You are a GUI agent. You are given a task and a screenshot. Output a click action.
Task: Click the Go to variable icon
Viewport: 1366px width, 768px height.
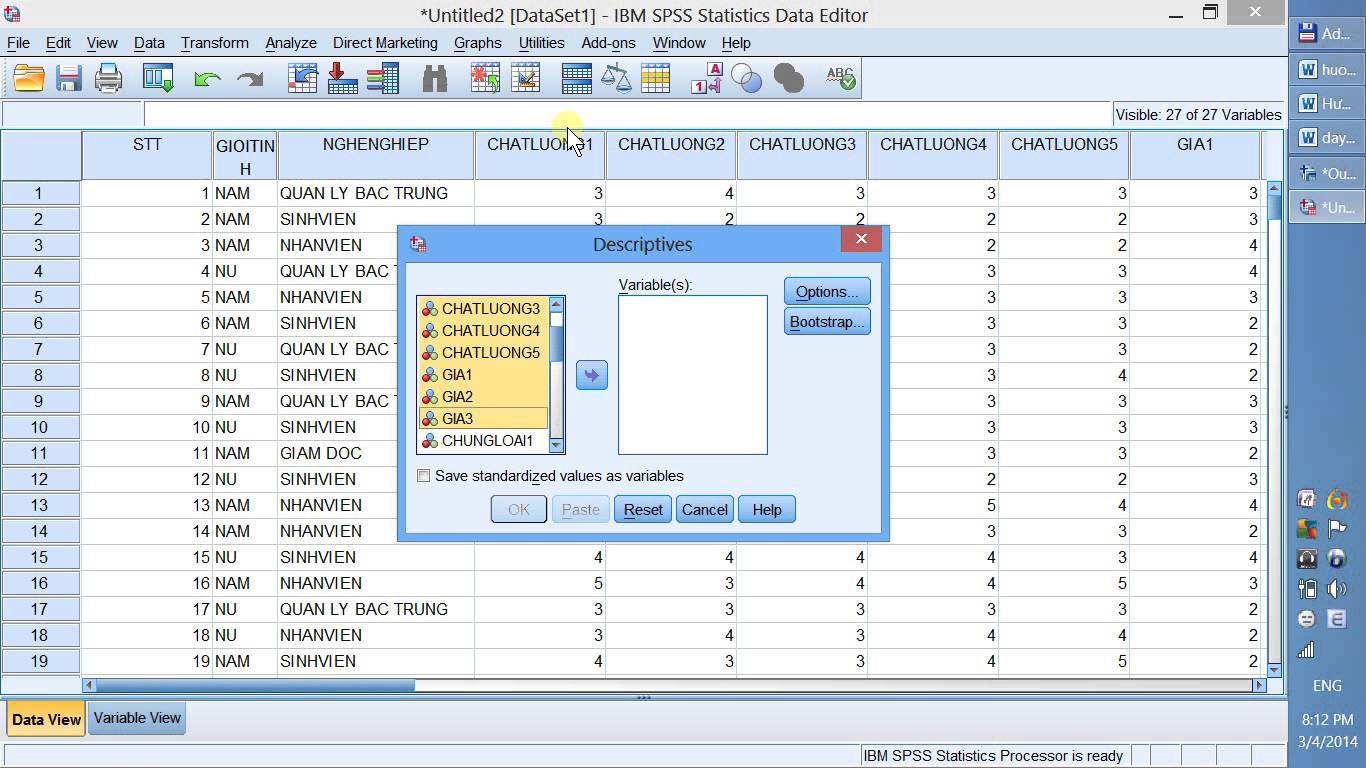point(342,78)
